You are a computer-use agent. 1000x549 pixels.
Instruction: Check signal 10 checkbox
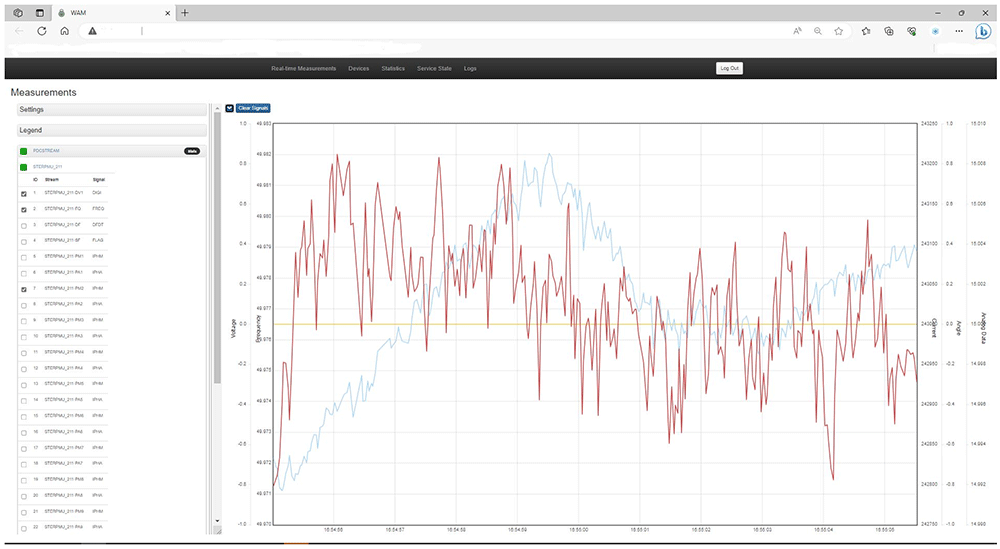point(24,337)
